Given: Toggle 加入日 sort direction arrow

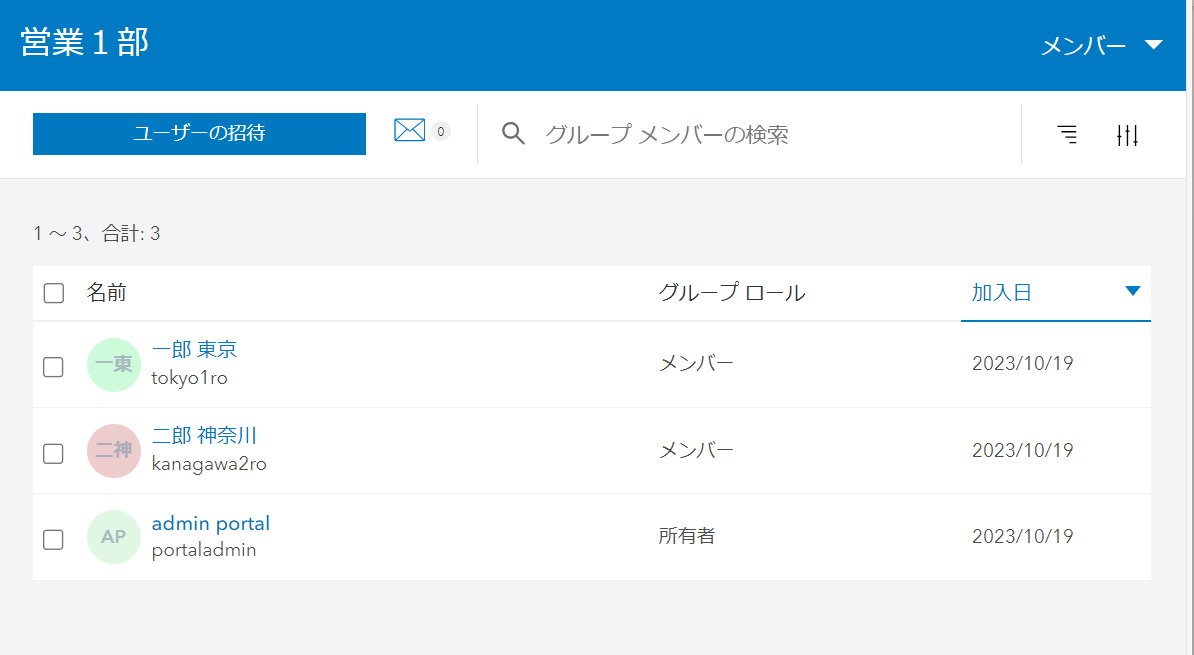Looking at the screenshot, I should (1132, 291).
